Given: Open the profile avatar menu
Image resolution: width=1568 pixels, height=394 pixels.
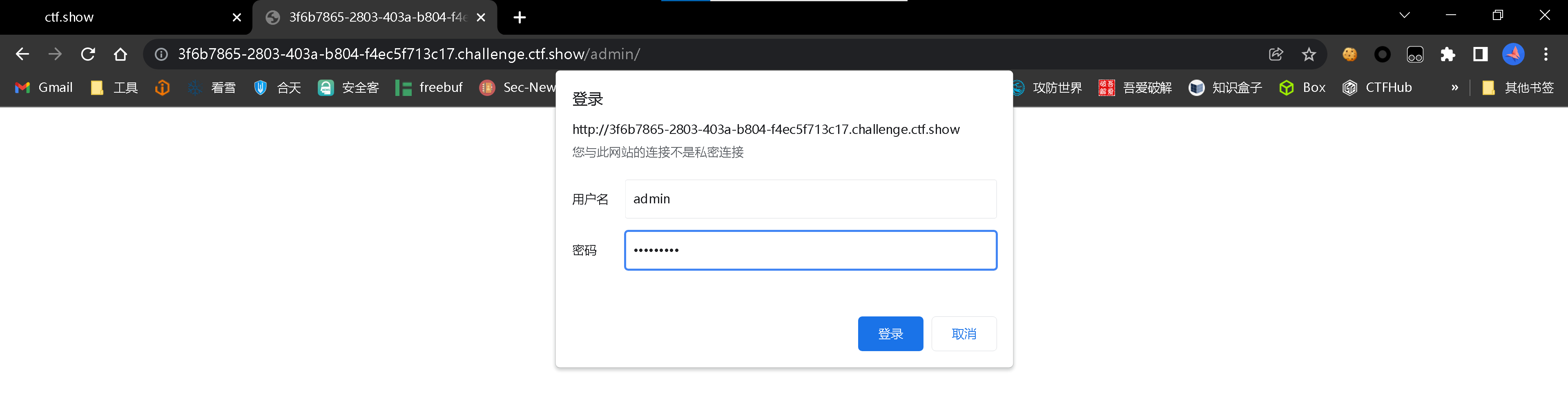Looking at the screenshot, I should tap(1513, 54).
